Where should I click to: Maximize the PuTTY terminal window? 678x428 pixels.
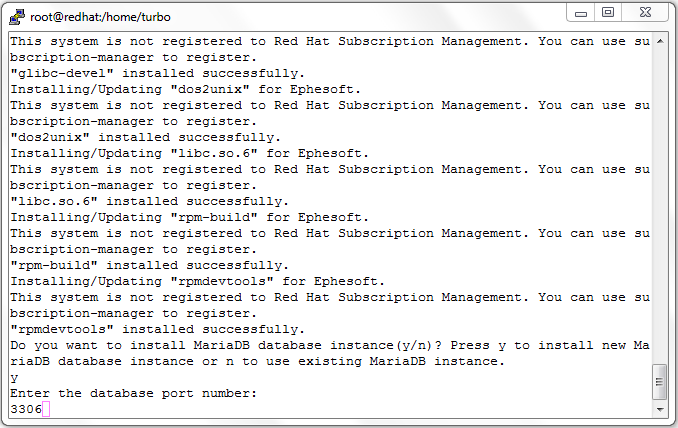click(x=608, y=13)
